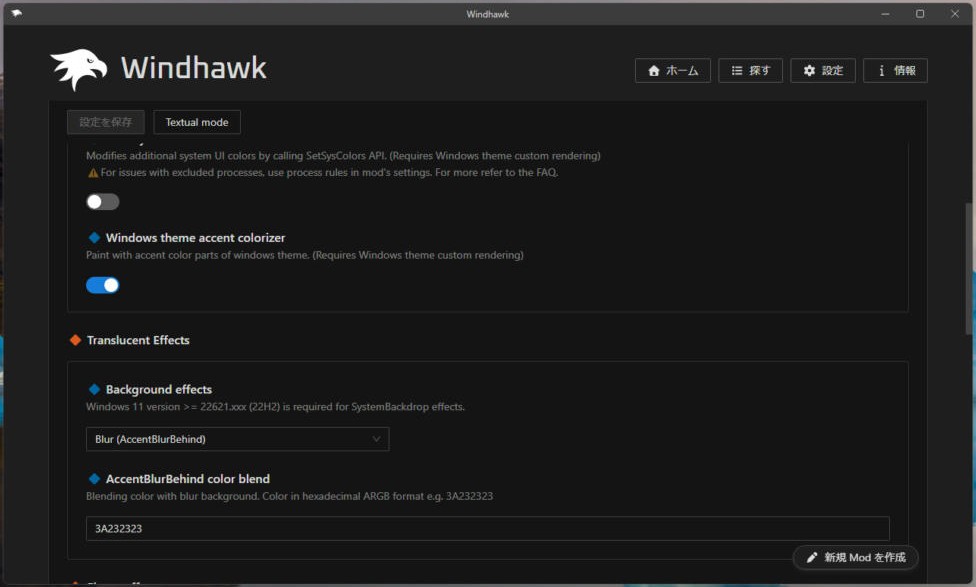
Task: Click the blue diamond beside Windows theme accent colorizer
Action: (95, 238)
